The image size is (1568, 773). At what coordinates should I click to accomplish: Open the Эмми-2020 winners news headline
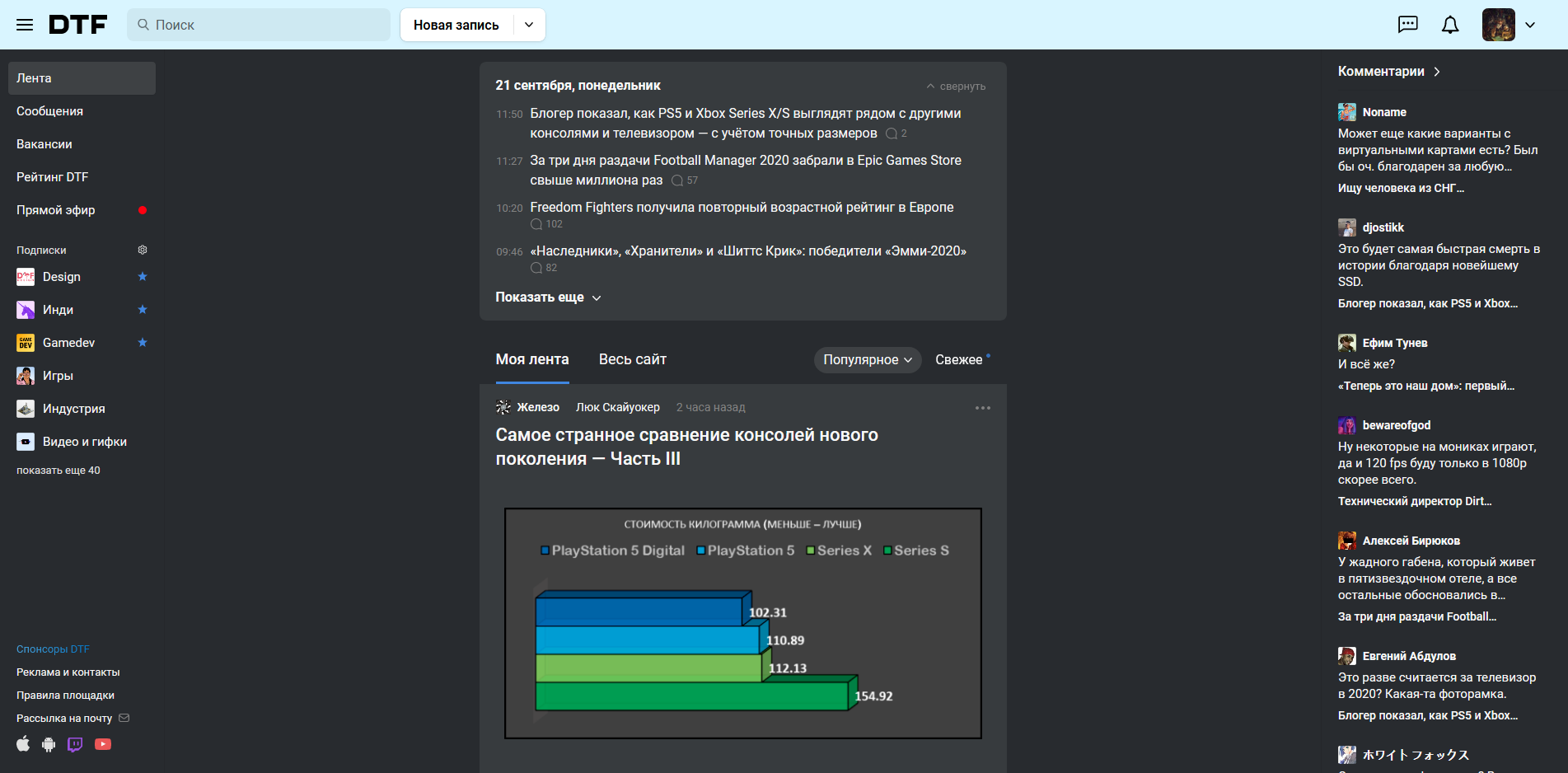click(748, 251)
